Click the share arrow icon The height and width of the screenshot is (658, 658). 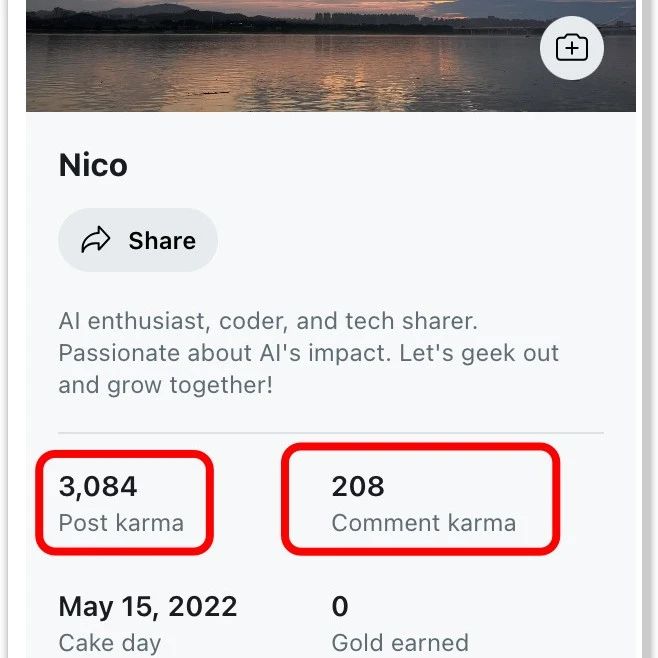(x=96, y=240)
